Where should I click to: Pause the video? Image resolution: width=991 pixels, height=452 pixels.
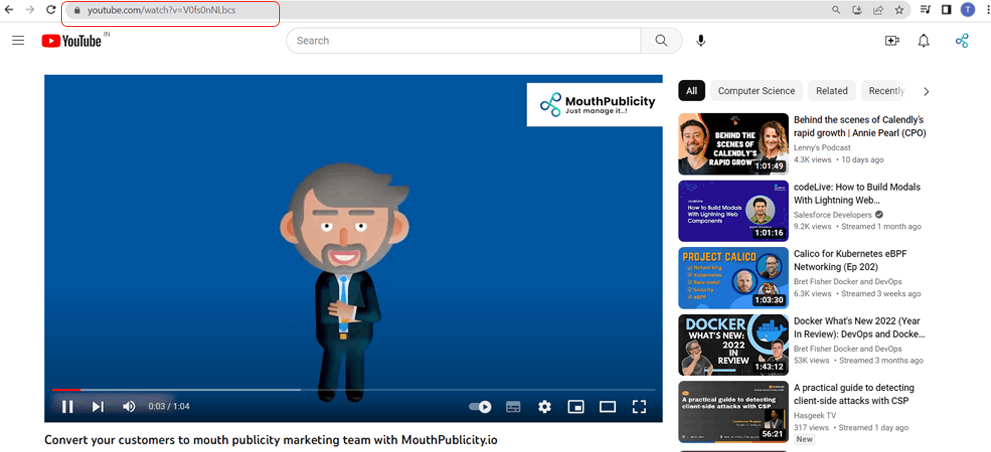tap(67, 406)
